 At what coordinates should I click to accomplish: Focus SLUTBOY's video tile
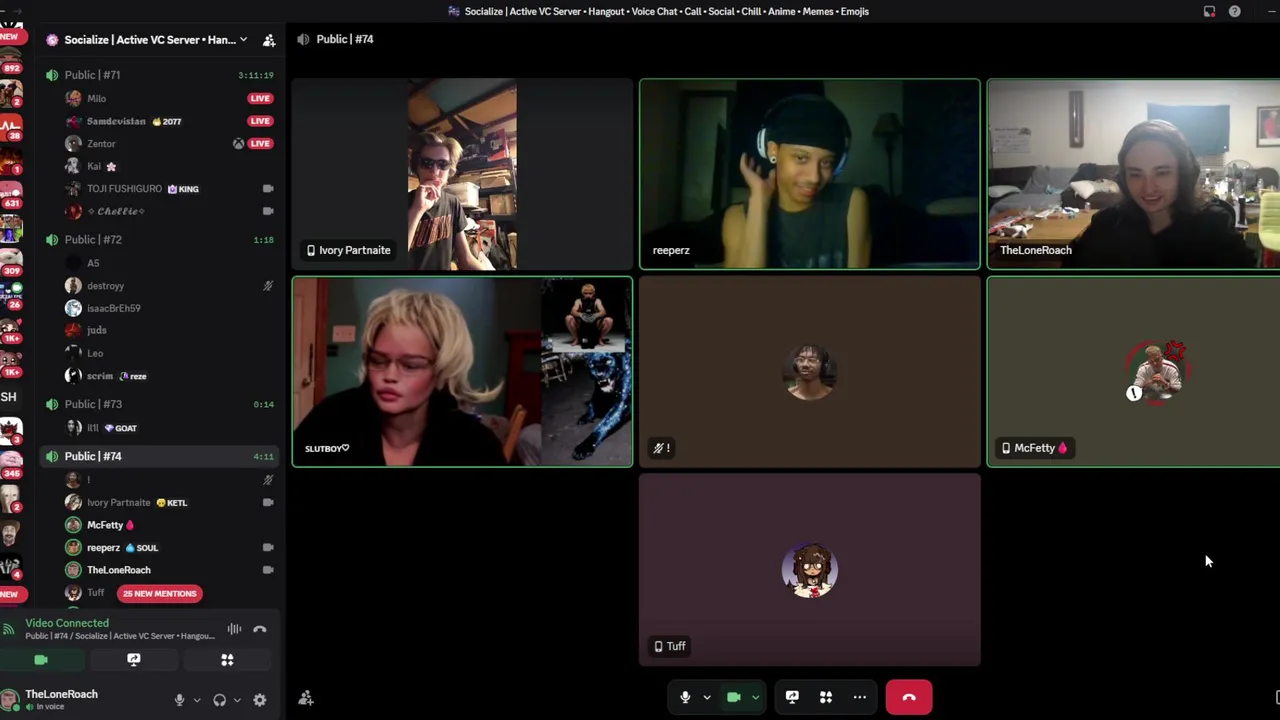(x=462, y=372)
